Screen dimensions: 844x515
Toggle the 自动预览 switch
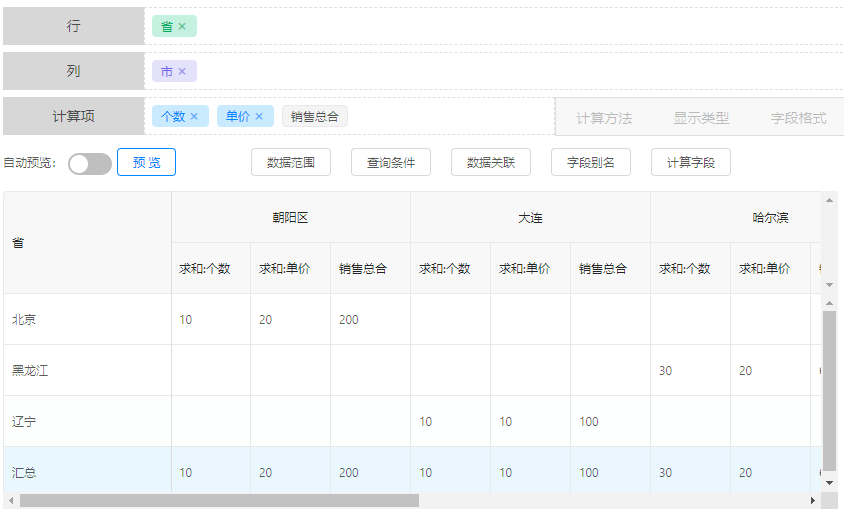pos(90,163)
